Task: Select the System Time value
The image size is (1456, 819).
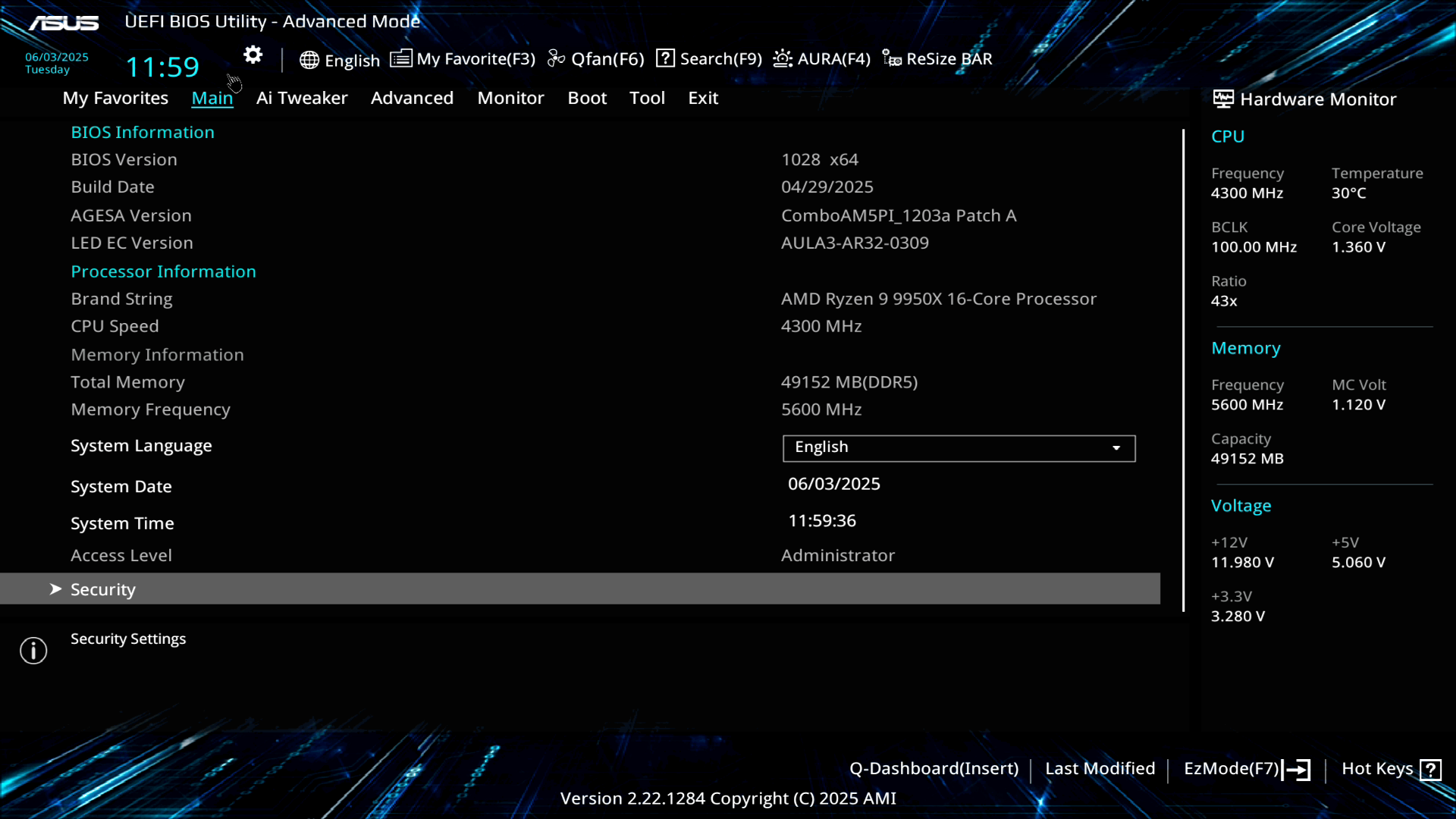Action: [821, 521]
